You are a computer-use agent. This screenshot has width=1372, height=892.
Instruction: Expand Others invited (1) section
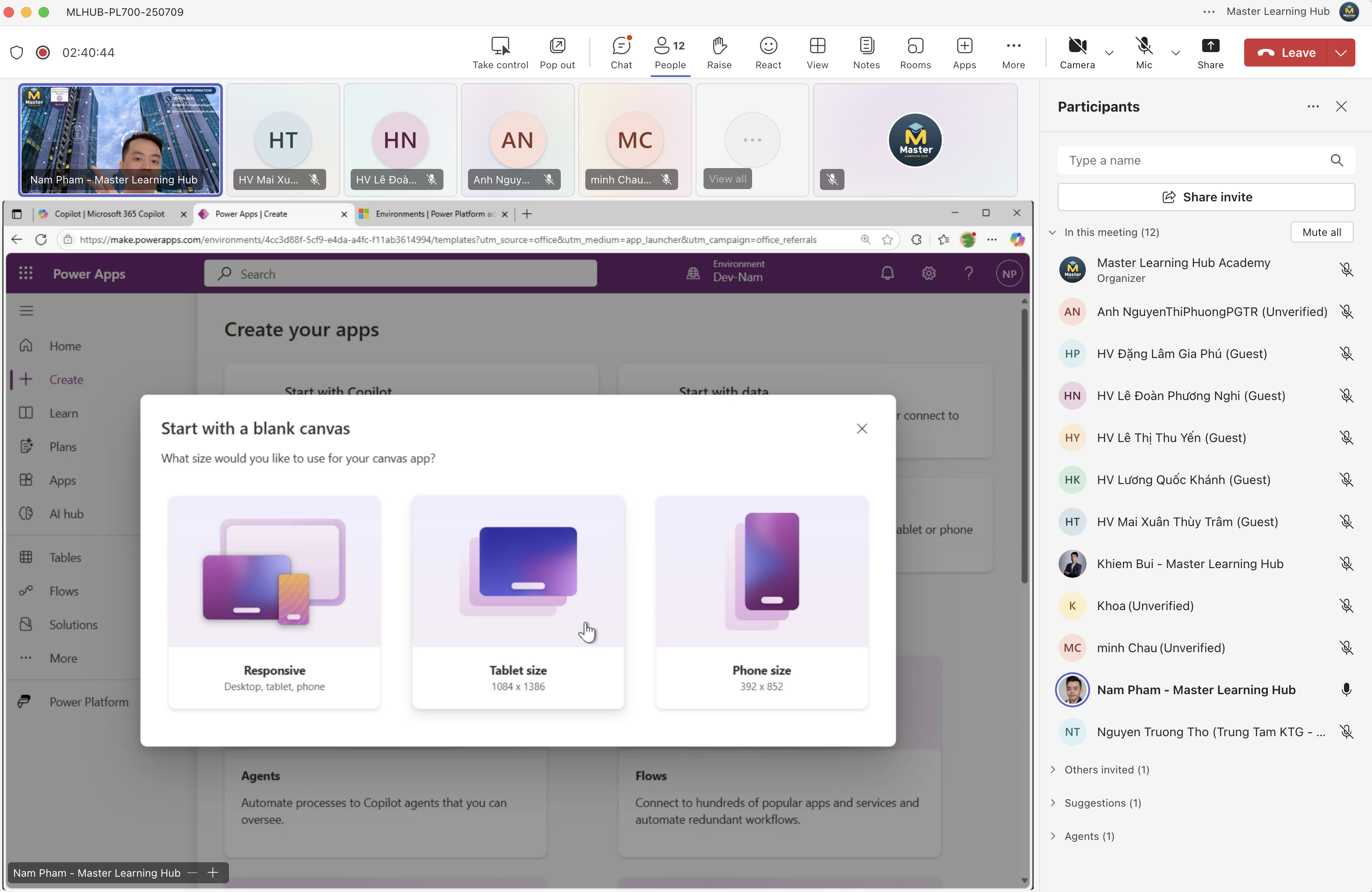[x=1052, y=770]
